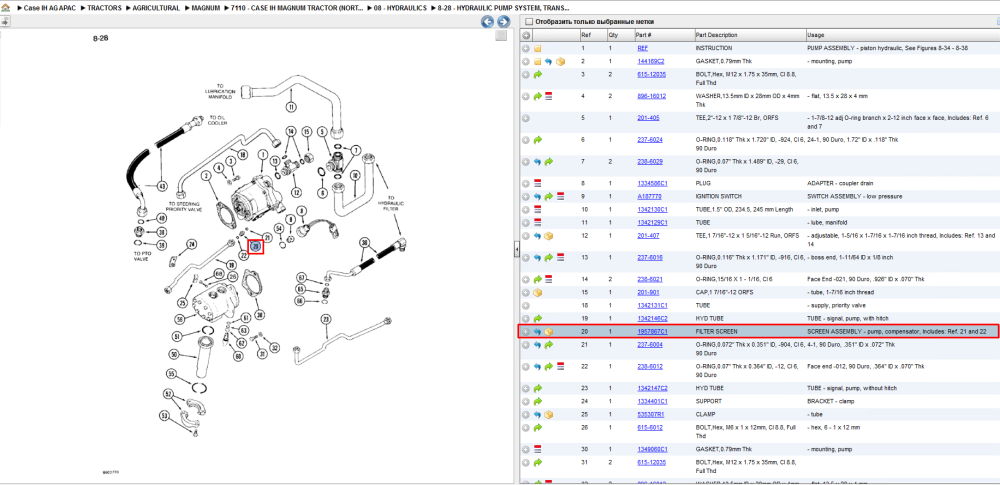Click the blue arrow icon in the Ref 7 row

pos(538,162)
